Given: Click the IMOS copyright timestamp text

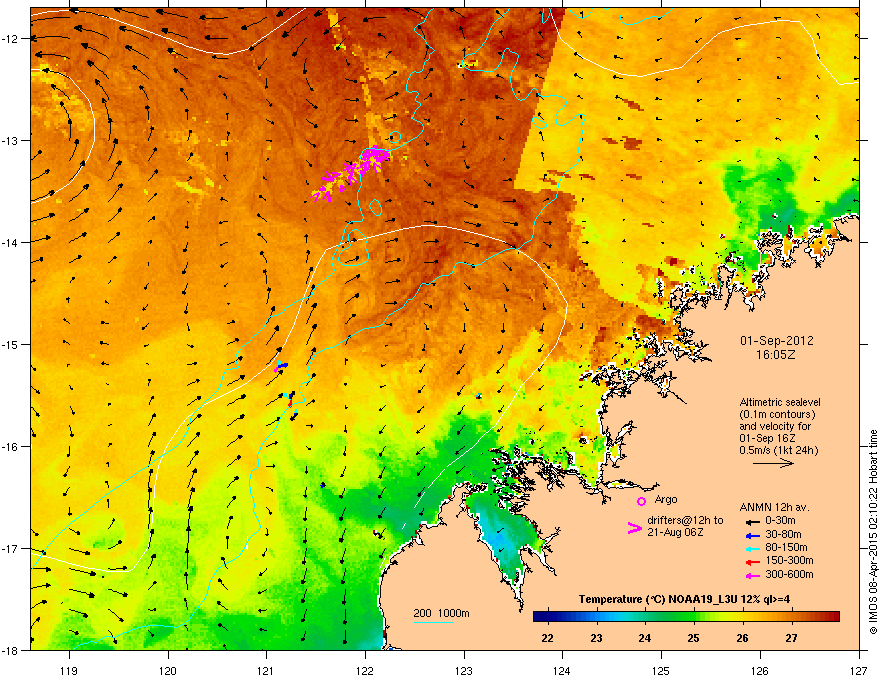Looking at the screenshot, I should point(873,532).
